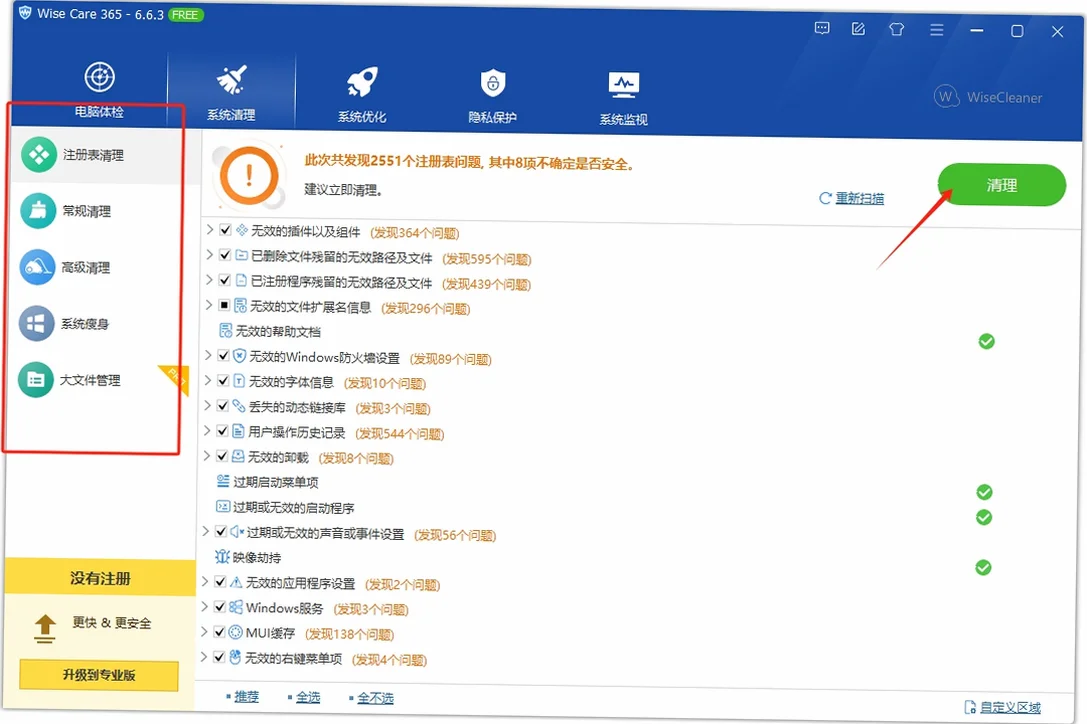Open the 电脑体检 checkup icon
The width and height of the screenshot is (1087, 724).
[x=99, y=77]
